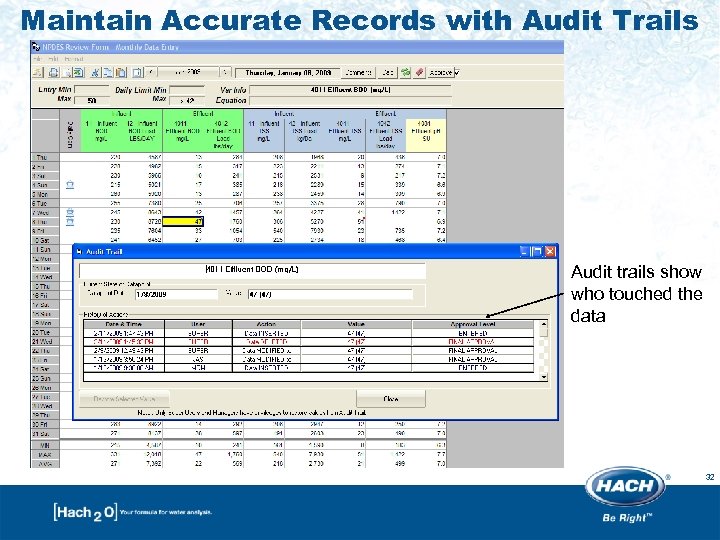Click the Print icon in the toolbar

(x=54, y=72)
